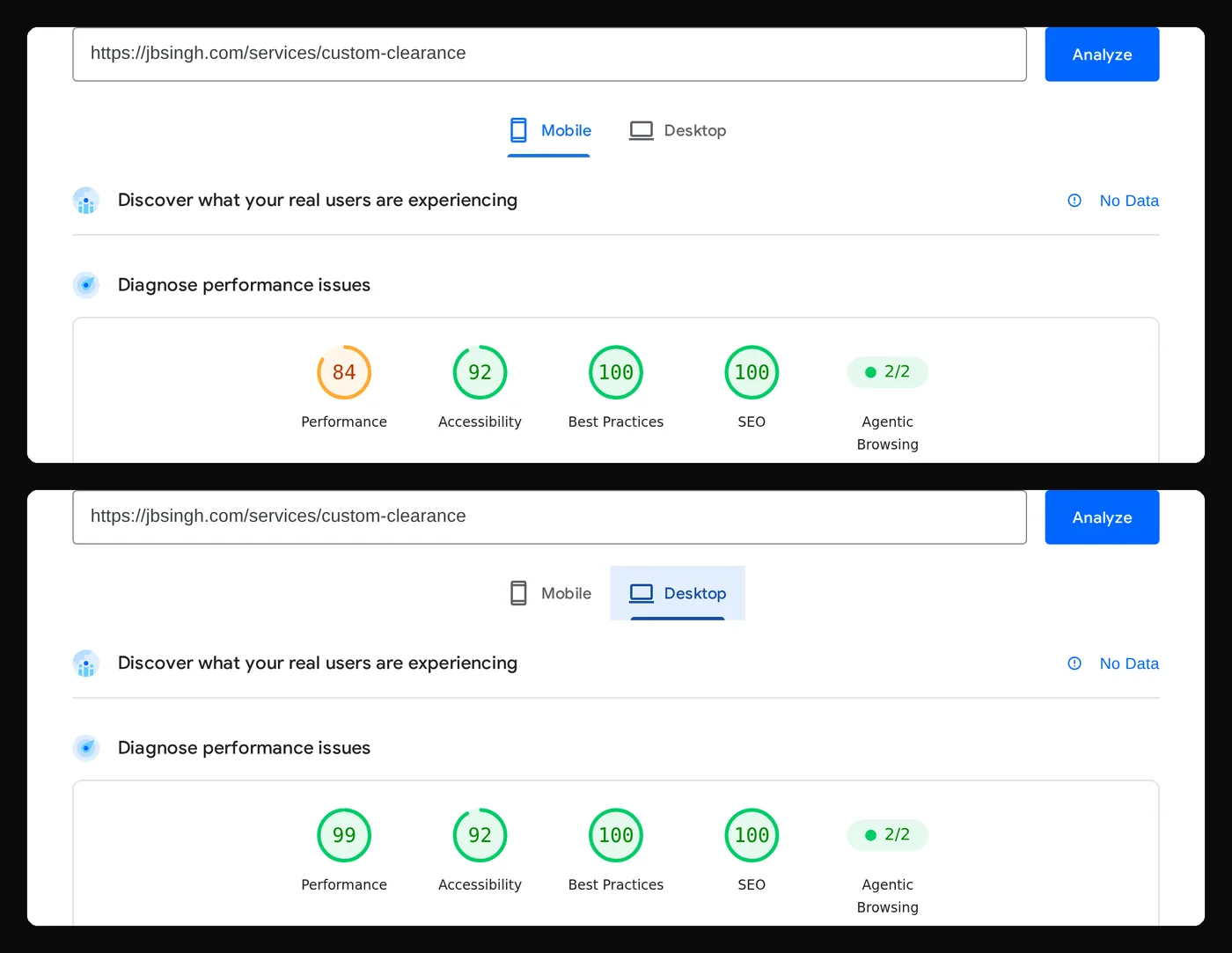
Task: Click the real users icon in the bottom panel
Action: 86,663
